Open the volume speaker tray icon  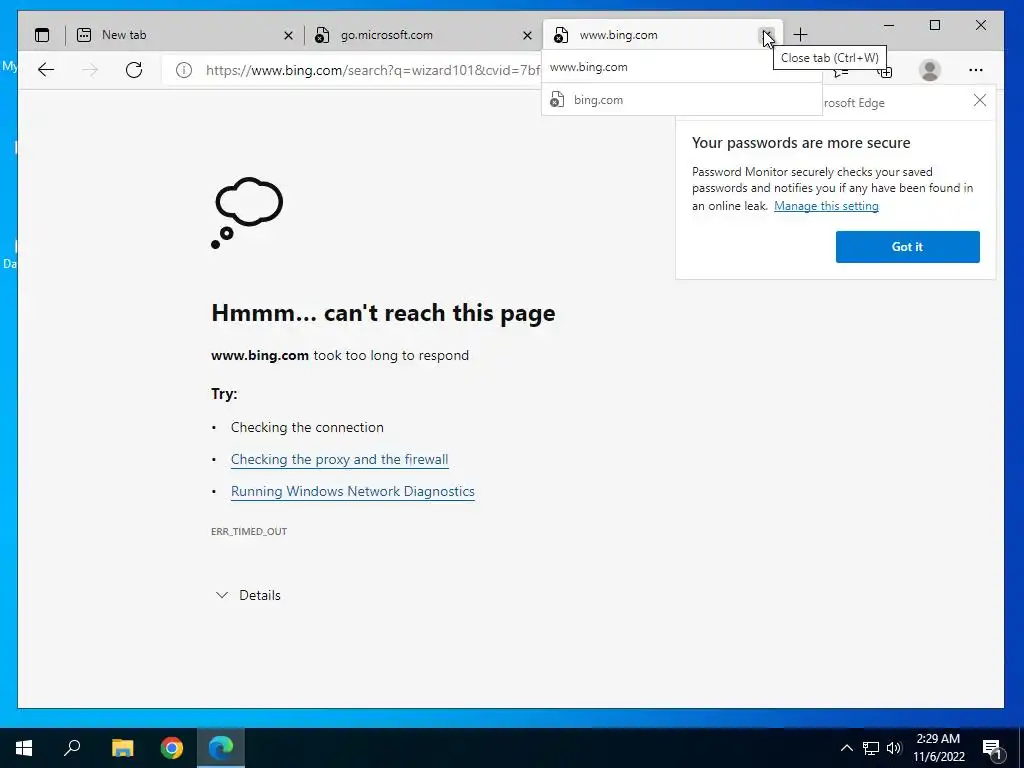894,748
